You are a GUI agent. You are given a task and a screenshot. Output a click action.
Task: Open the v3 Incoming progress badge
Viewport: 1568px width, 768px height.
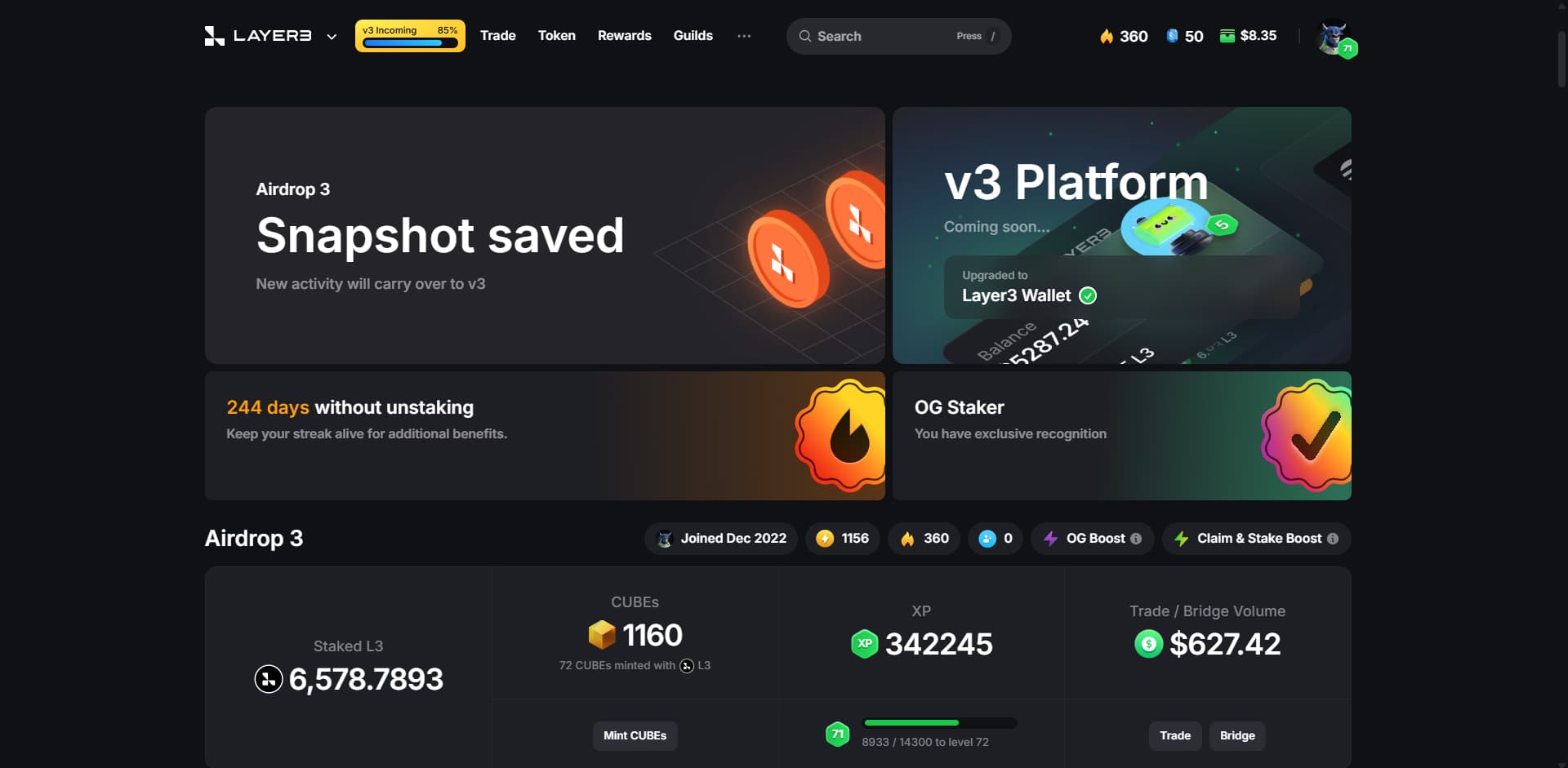pyautogui.click(x=410, y=36)
